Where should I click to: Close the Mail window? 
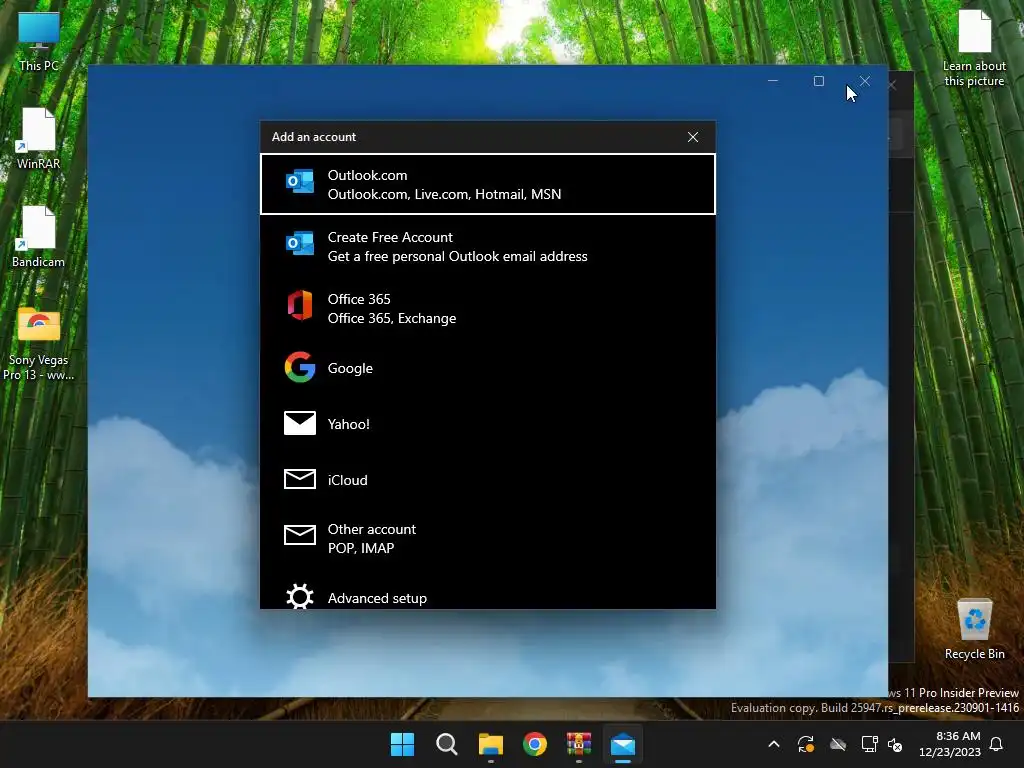[x=865, y=81]
